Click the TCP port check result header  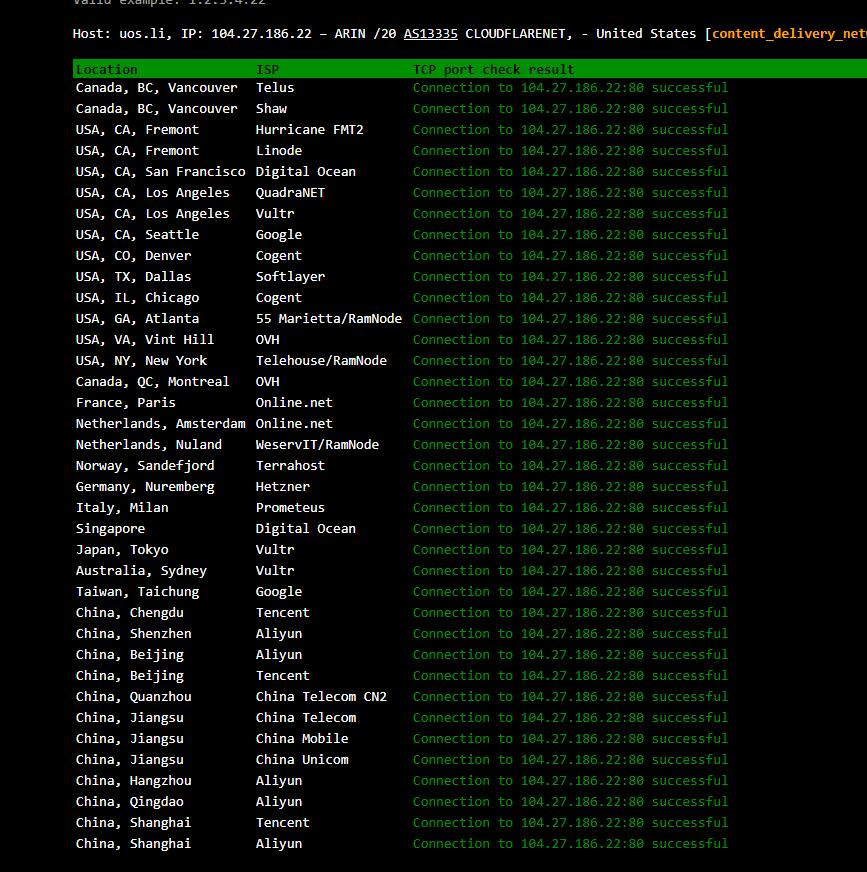494,69
